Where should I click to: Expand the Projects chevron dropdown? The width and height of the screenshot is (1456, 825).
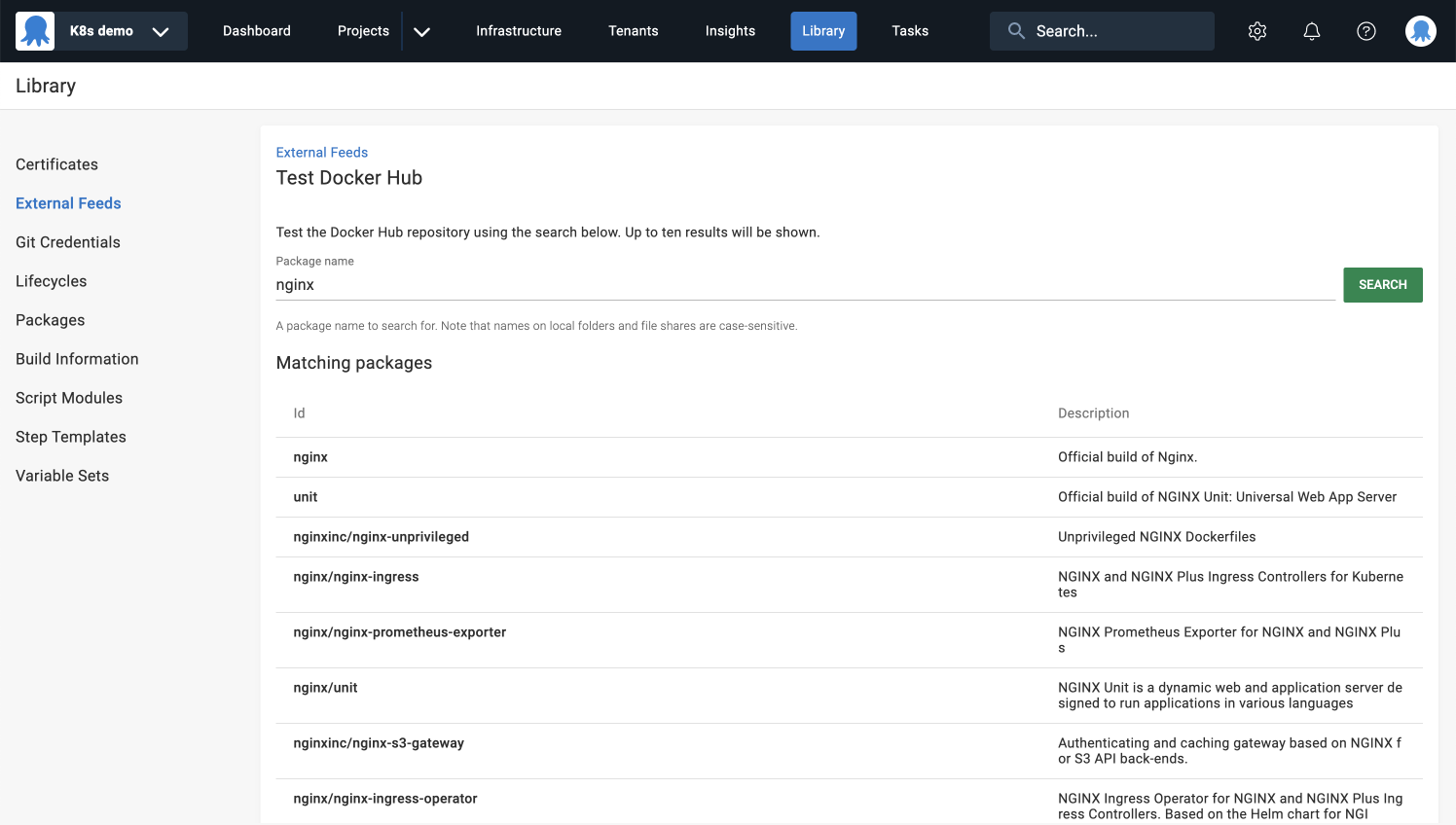421,30
